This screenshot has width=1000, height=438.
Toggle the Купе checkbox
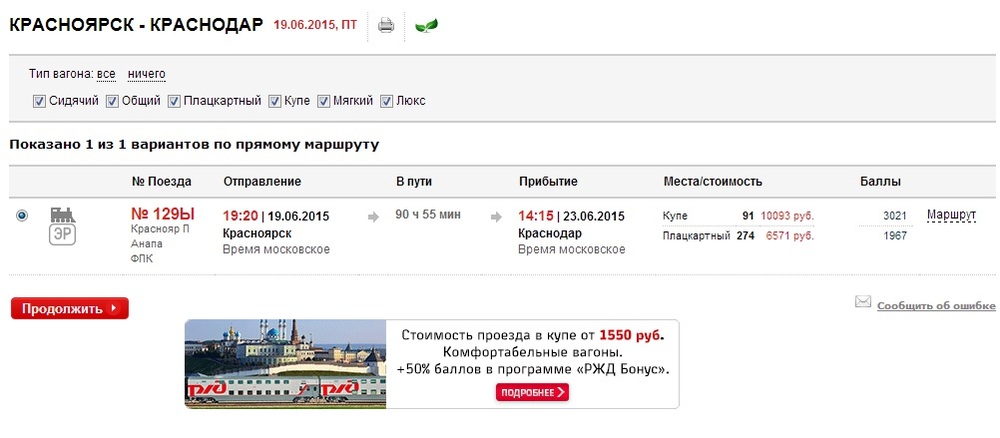tap(275, 101)
